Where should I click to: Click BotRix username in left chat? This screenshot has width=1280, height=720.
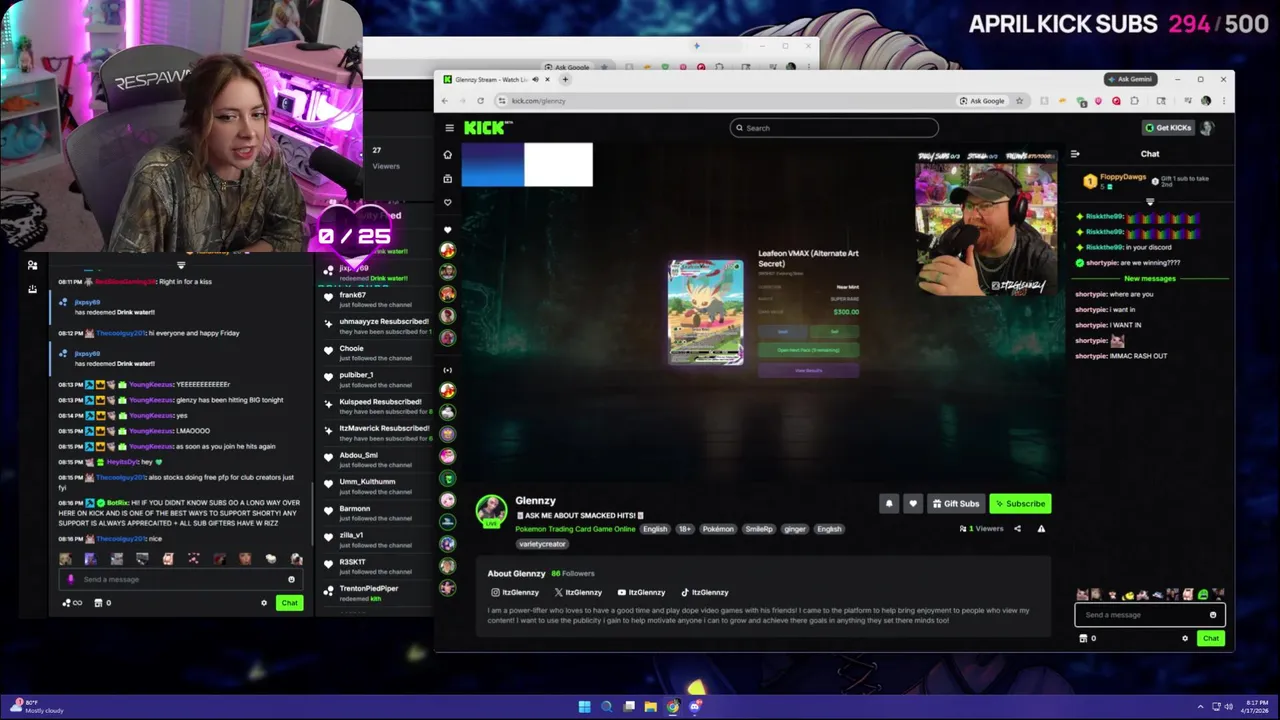[118, 503]
